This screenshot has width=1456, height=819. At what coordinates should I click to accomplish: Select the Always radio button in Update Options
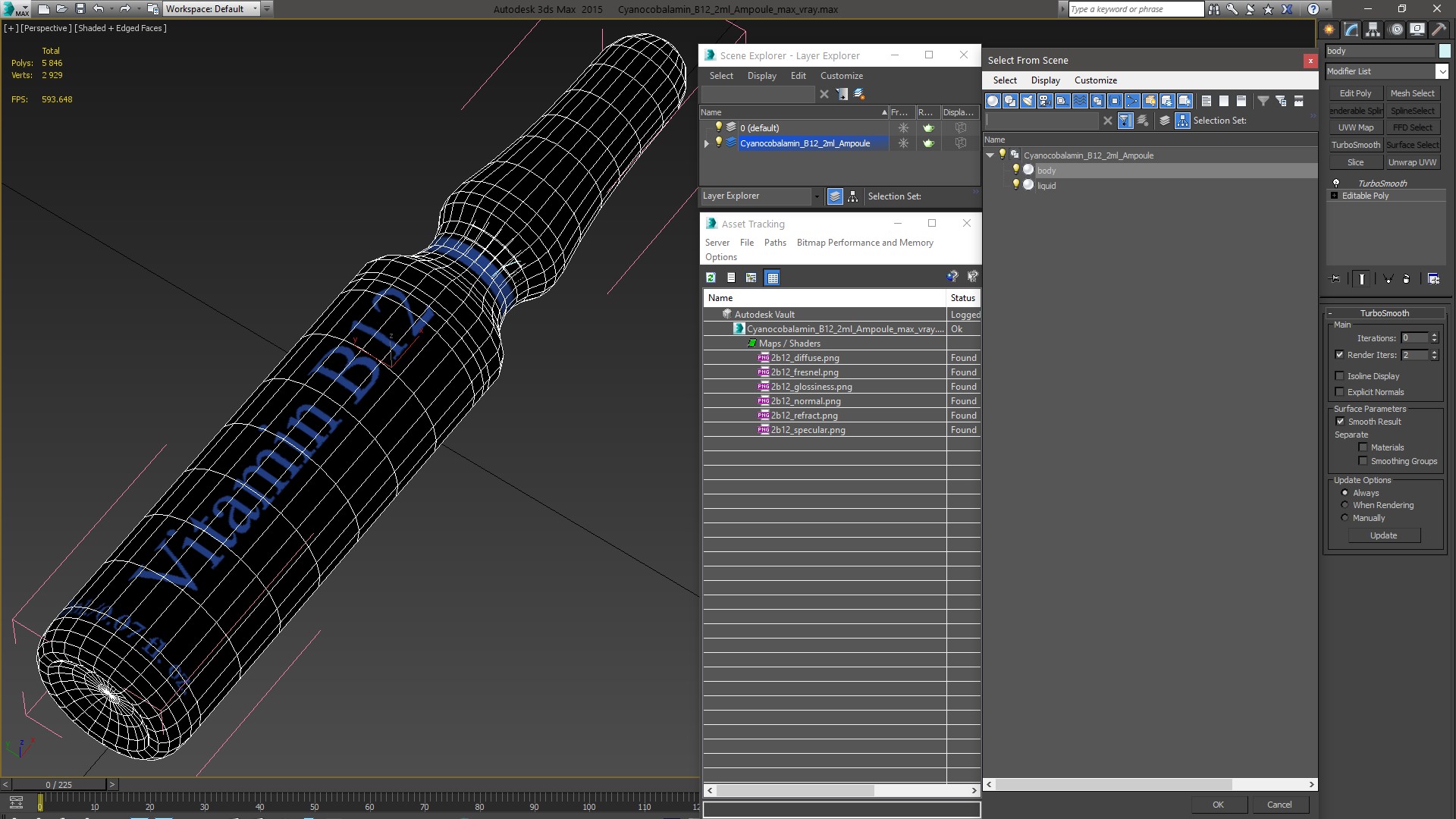(1345, 492)
